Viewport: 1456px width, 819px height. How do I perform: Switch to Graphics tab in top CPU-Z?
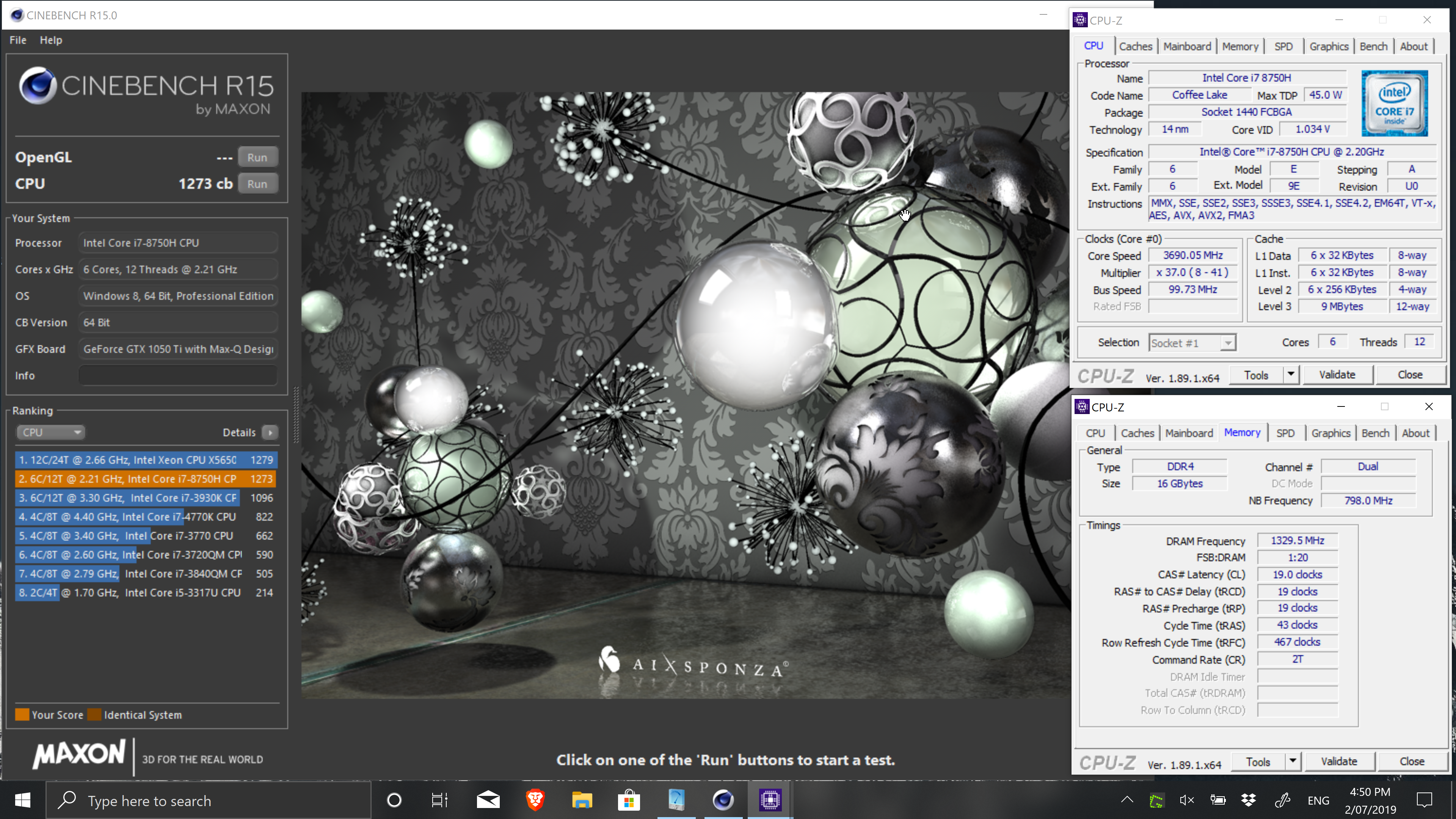click(x=1329, y=46)
